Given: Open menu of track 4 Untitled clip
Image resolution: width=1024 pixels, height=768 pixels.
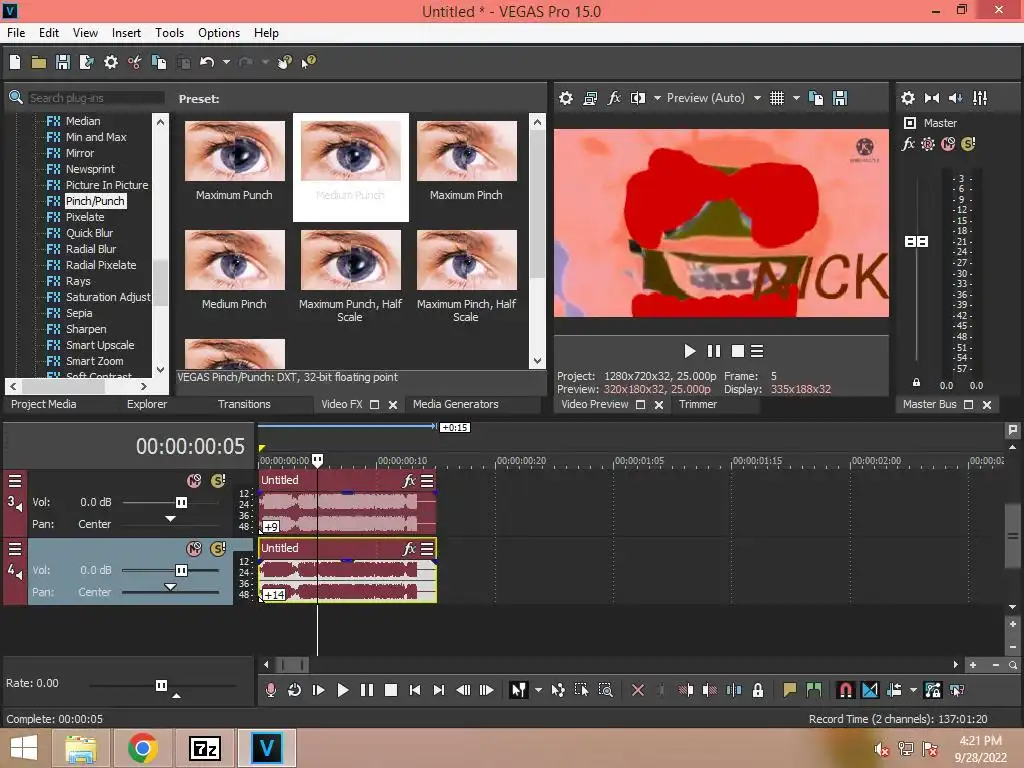Looking at the screenshot, I should point(427,549).
